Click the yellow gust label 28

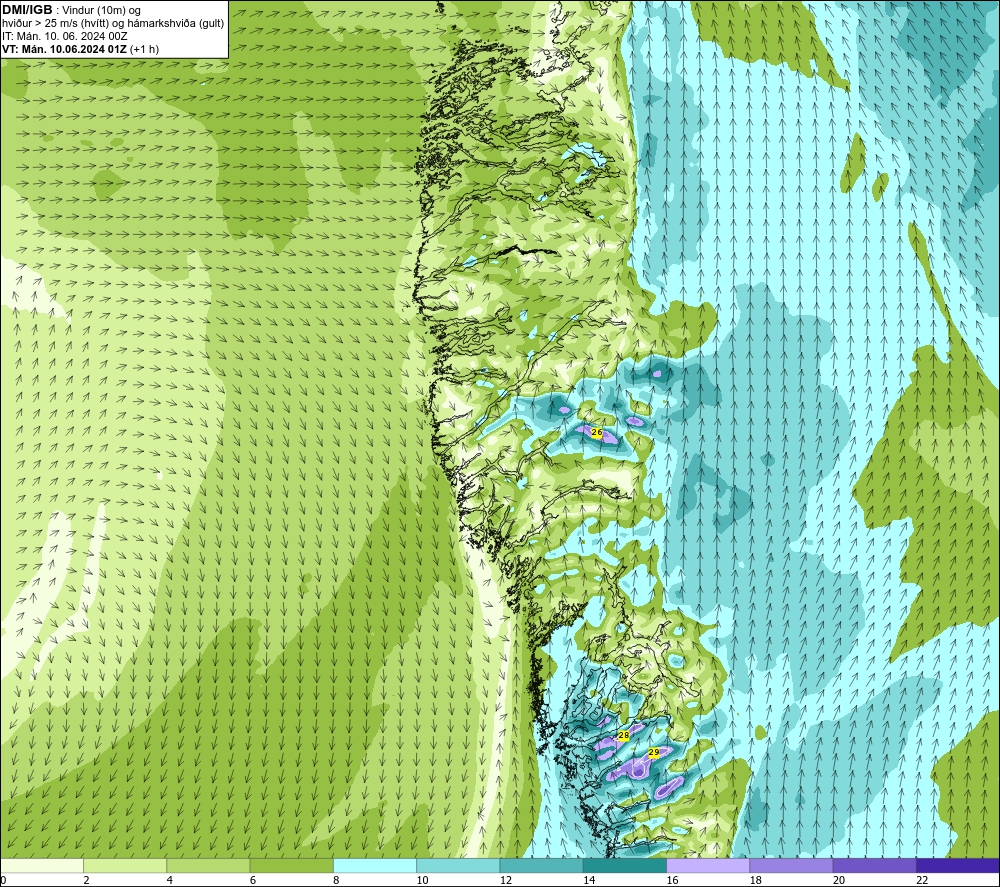tap(624, 735)
